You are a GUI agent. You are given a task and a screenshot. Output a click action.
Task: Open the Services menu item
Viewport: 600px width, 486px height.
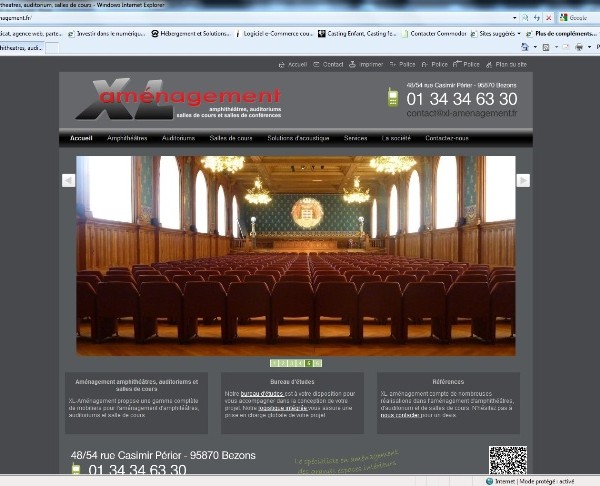(355, 138)
